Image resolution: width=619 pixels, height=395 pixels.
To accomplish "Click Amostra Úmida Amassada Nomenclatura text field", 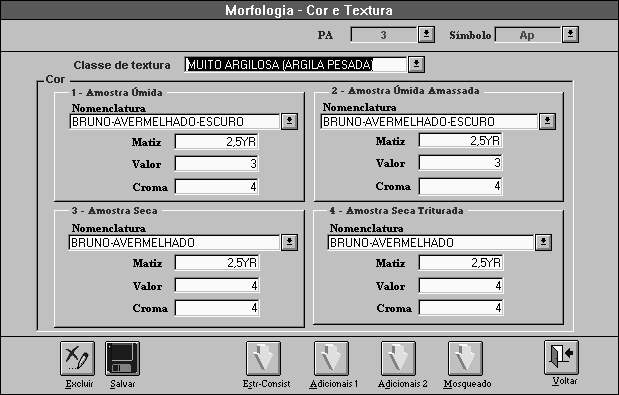I will tap(429, 122).
